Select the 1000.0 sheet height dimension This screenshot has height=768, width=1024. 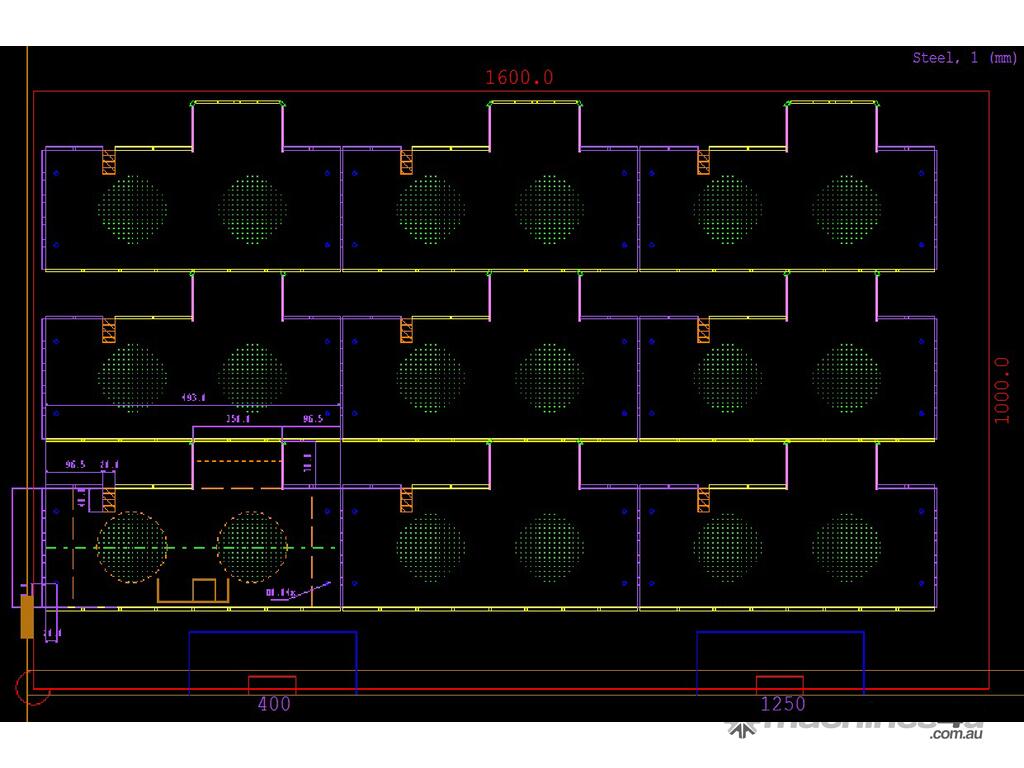(x=1002, y=390)
